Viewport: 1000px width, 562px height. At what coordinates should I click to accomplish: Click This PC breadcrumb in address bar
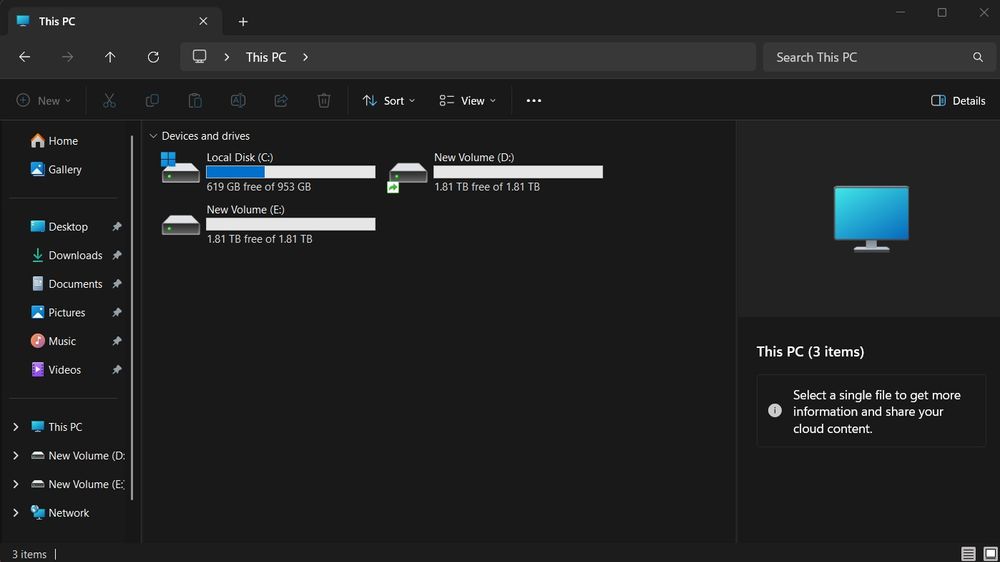(266, 57)
